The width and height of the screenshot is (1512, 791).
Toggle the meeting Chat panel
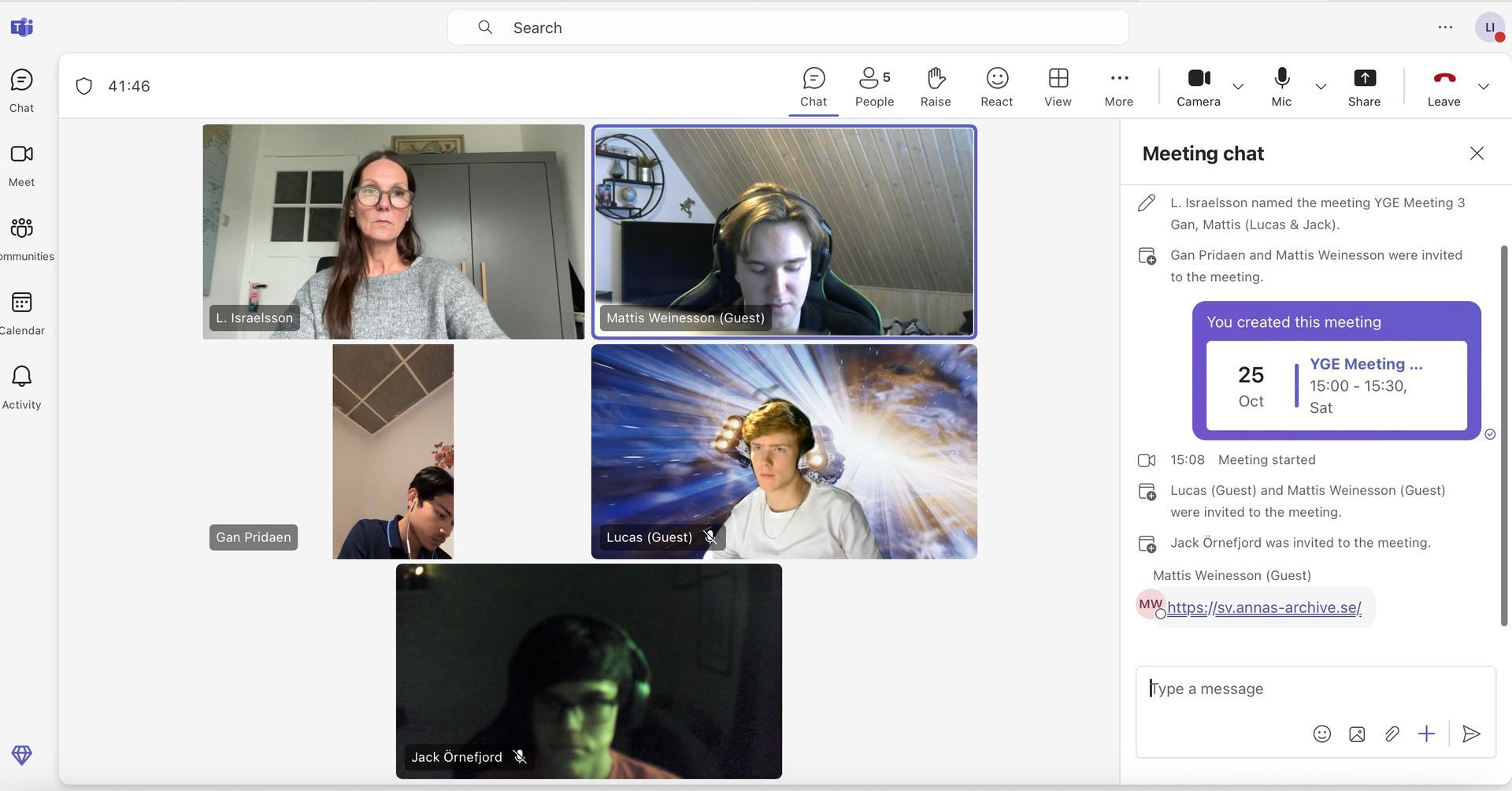[813, 86]
